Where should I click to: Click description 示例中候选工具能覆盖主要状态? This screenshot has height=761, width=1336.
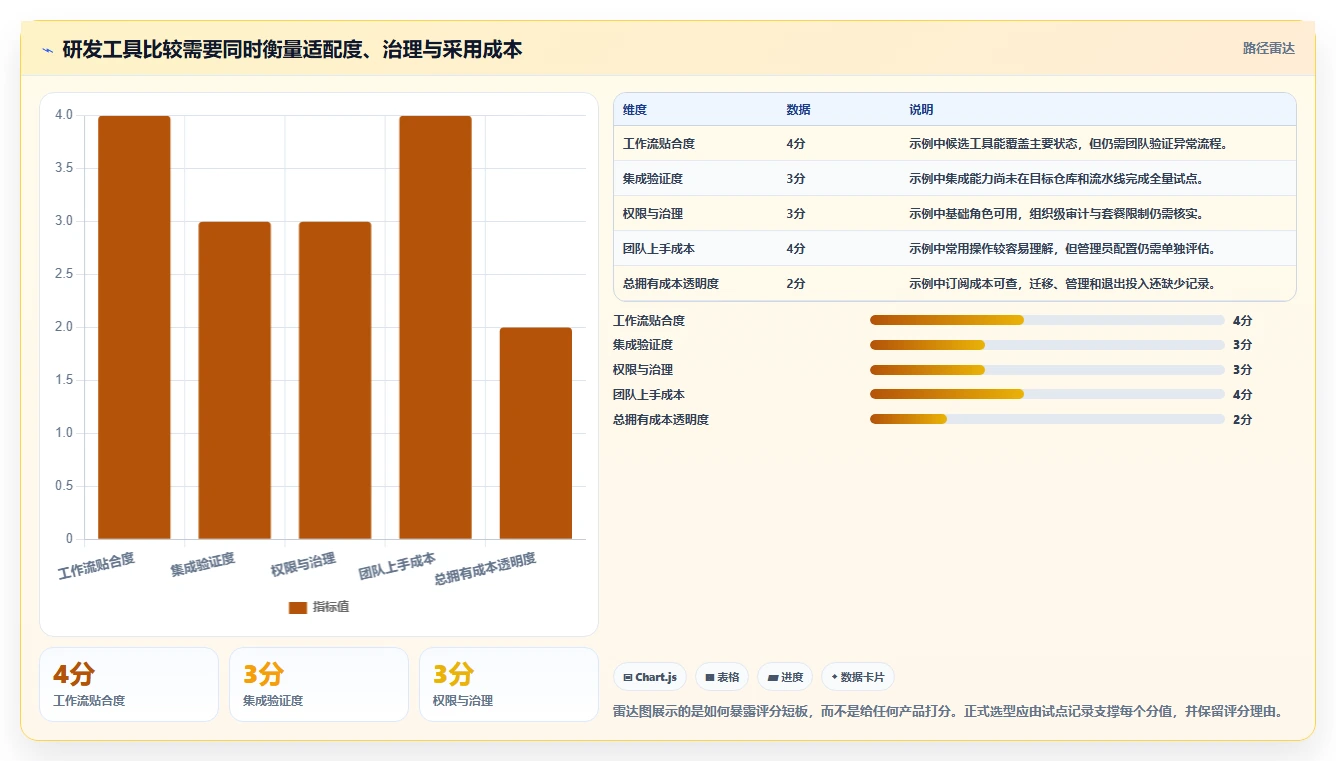pyautogui.click(x=1068, y=144)
